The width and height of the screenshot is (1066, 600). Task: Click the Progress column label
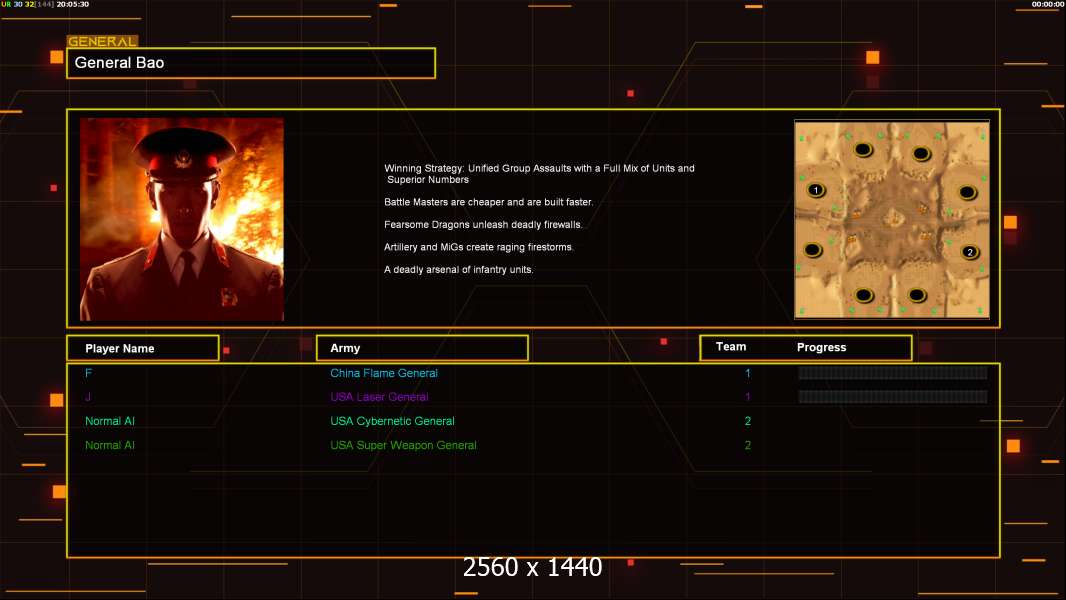pos(821,347)
